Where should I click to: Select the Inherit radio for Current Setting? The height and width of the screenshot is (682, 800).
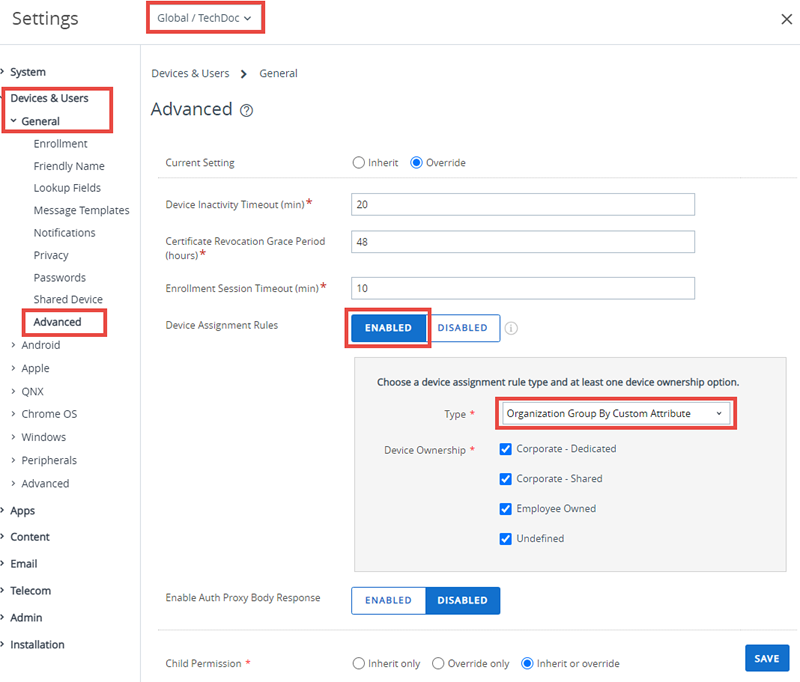[x=359, y=163]
